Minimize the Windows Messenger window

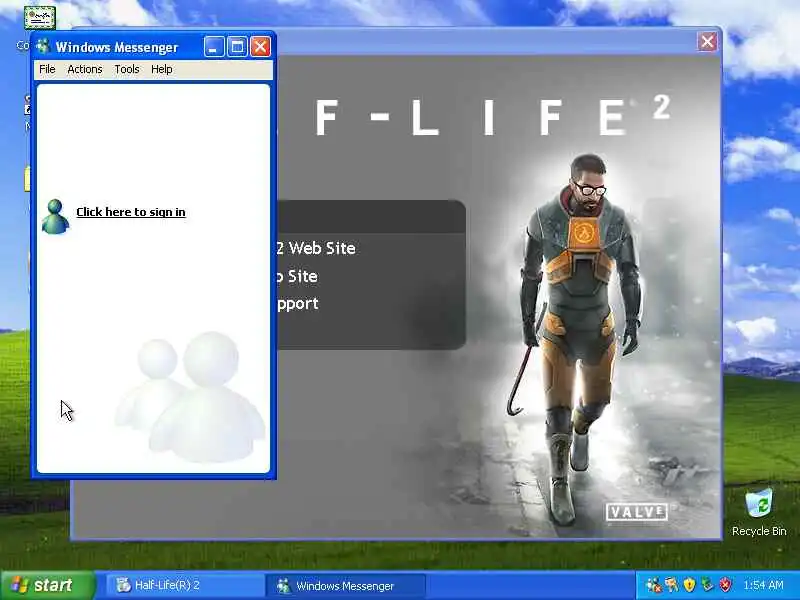click(214, 47)
